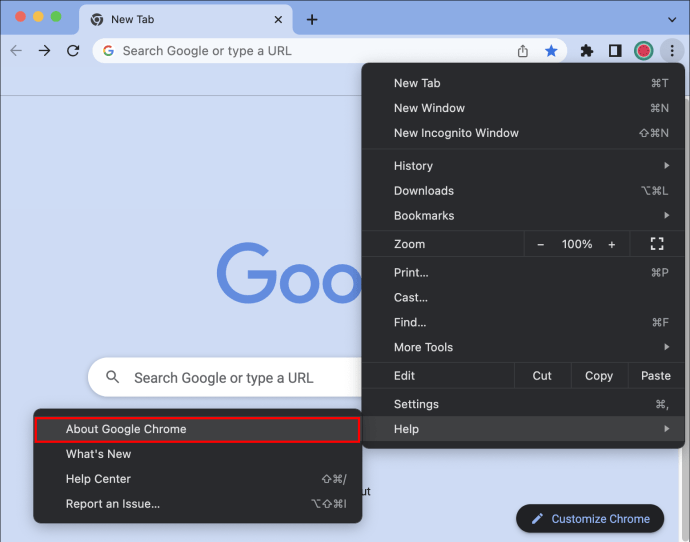Open What's New item
Screen dimensions: 690x542
pos(198,454)
